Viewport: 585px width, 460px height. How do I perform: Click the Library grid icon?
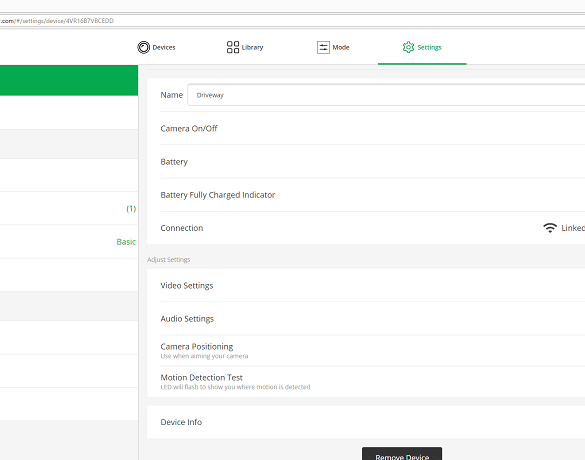click(x=233, y=47)
